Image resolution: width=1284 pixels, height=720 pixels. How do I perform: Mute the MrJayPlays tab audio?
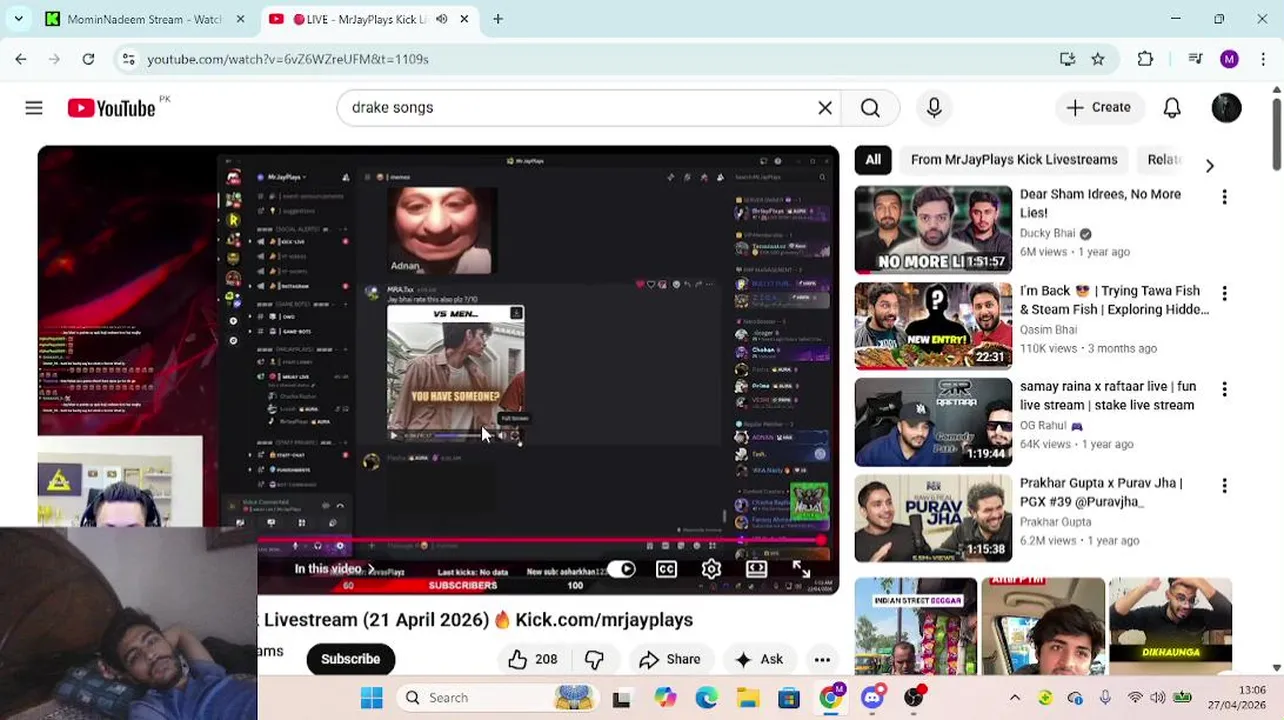point(441,19)
